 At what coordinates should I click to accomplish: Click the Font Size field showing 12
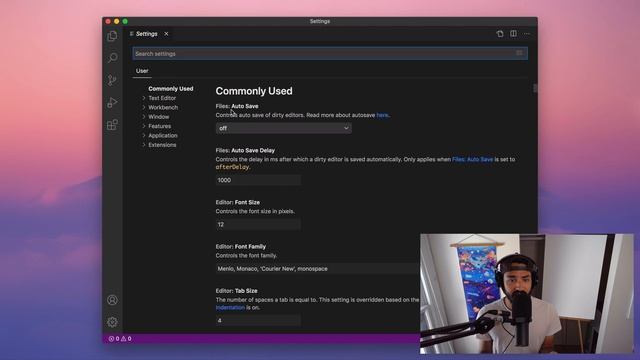coord(258,224)
